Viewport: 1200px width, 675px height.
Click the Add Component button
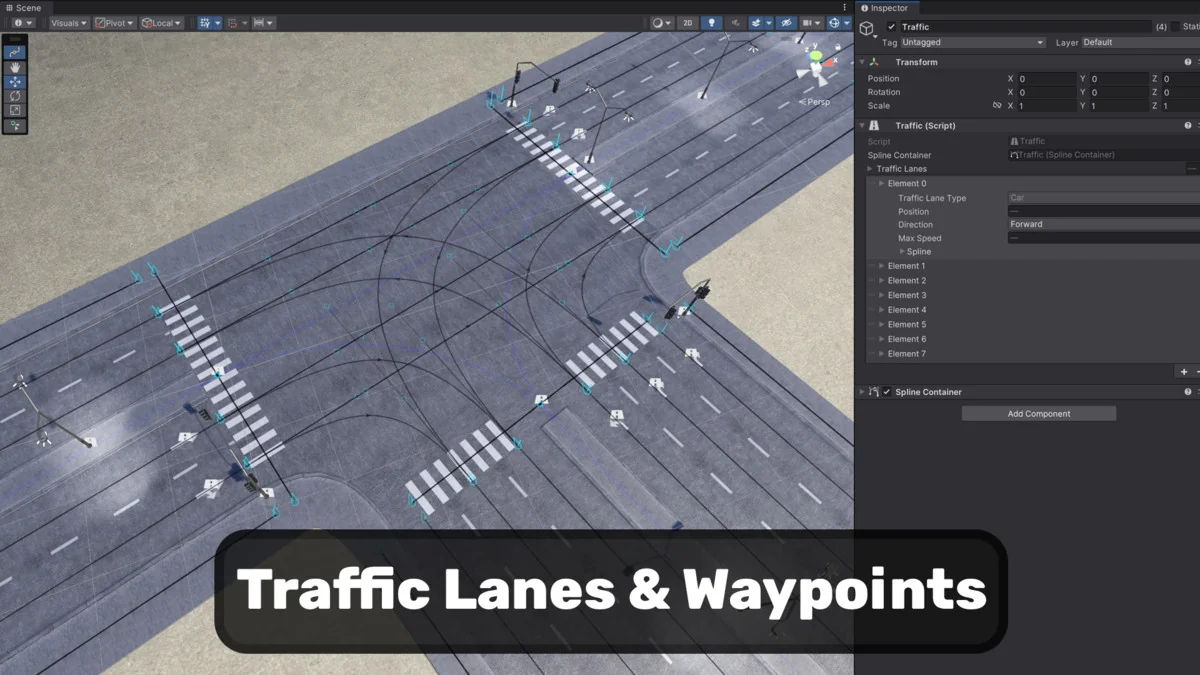(1038, 414)
